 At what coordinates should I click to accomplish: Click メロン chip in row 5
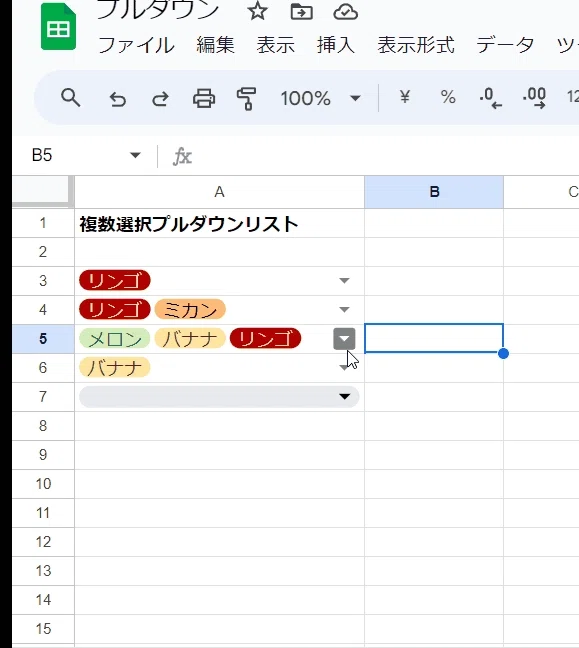click(114, 339)
